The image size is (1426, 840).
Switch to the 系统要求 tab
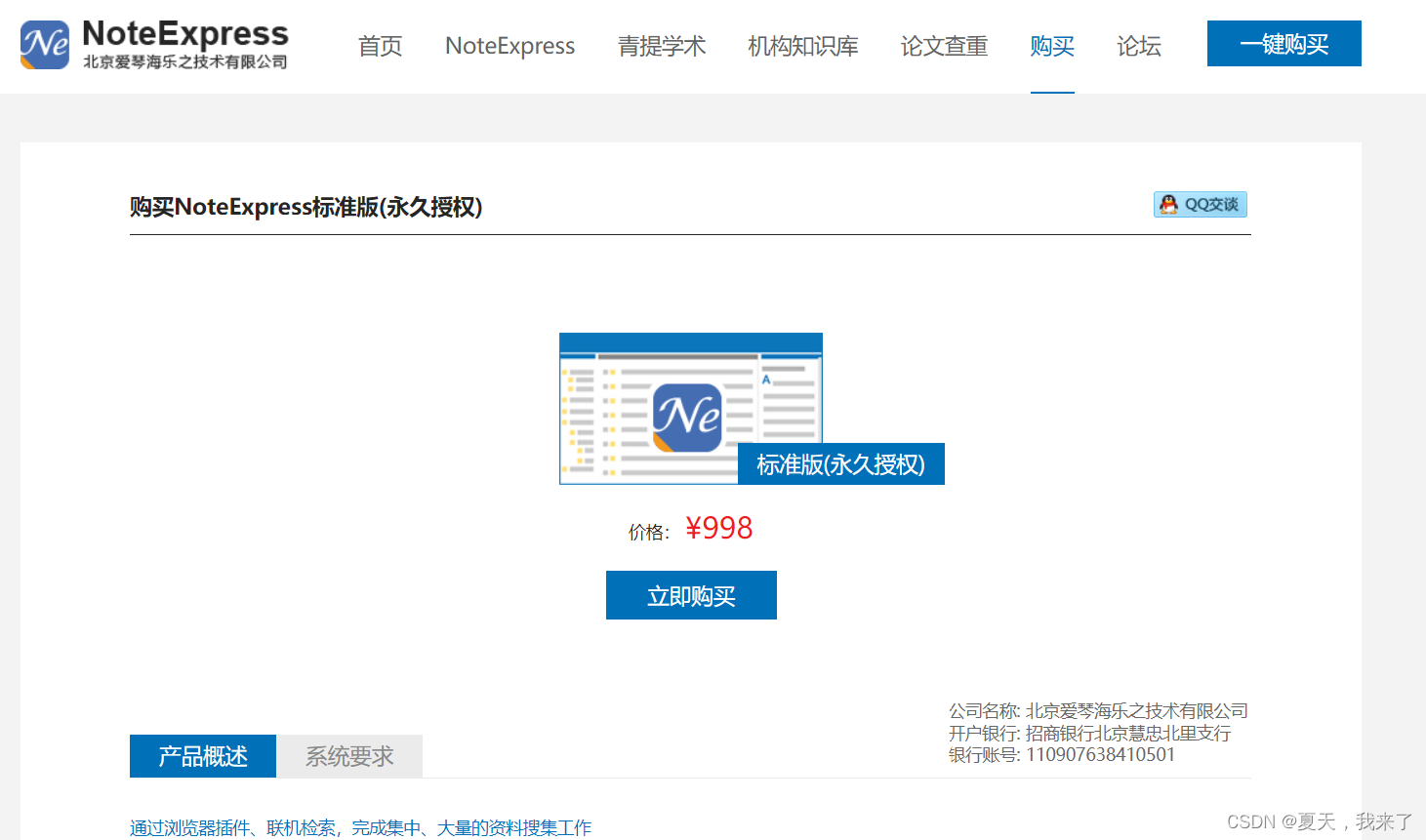[349, 756]
